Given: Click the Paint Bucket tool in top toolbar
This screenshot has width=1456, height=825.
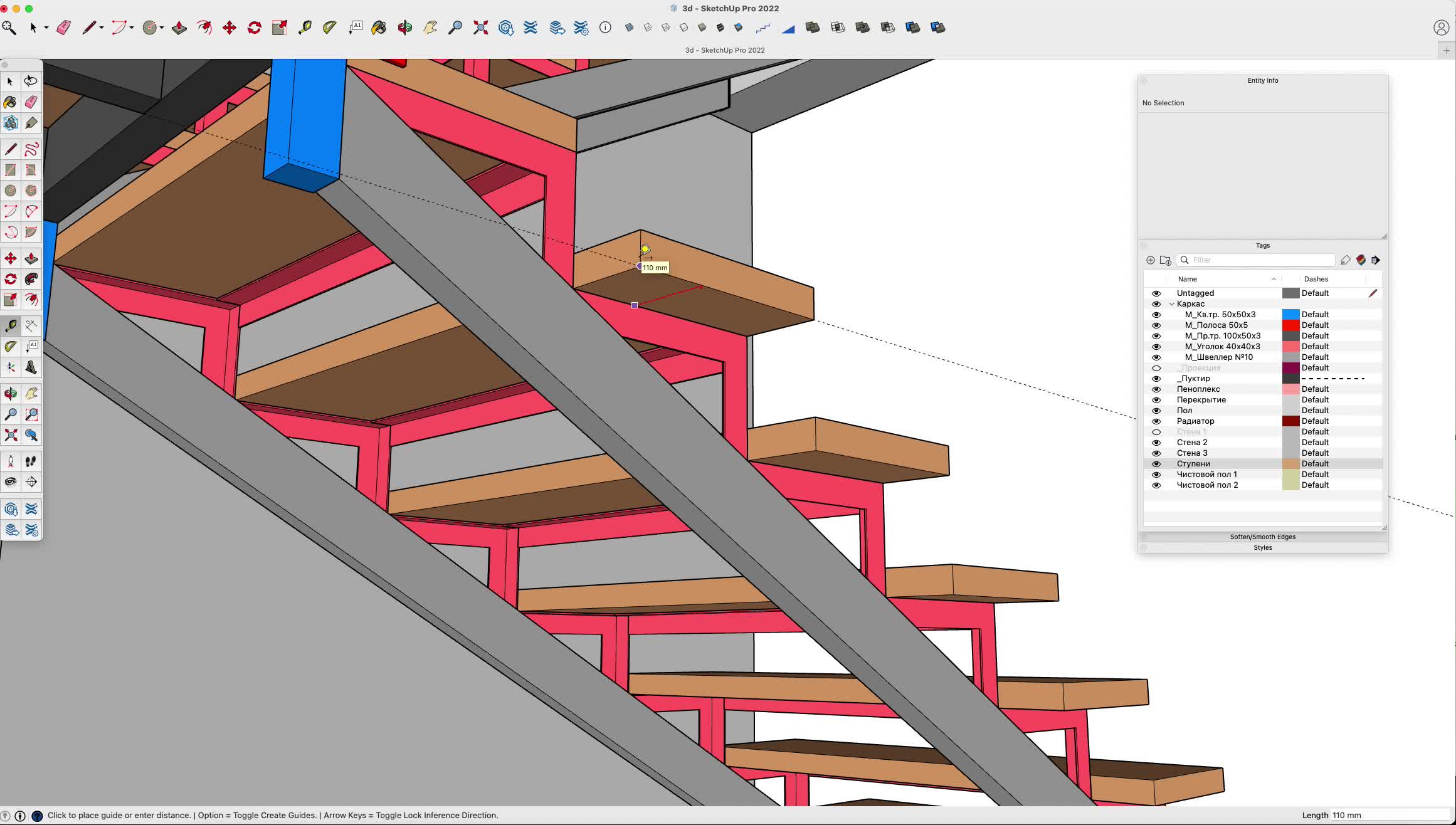Looking at the screenshot, I should click(379, 28).
